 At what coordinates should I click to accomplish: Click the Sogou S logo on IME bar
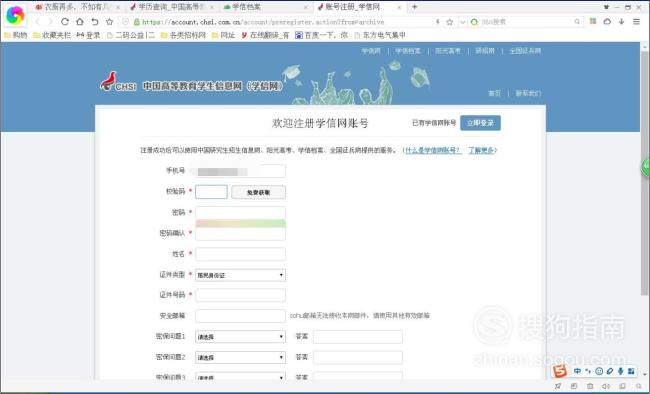pos(560,371)
